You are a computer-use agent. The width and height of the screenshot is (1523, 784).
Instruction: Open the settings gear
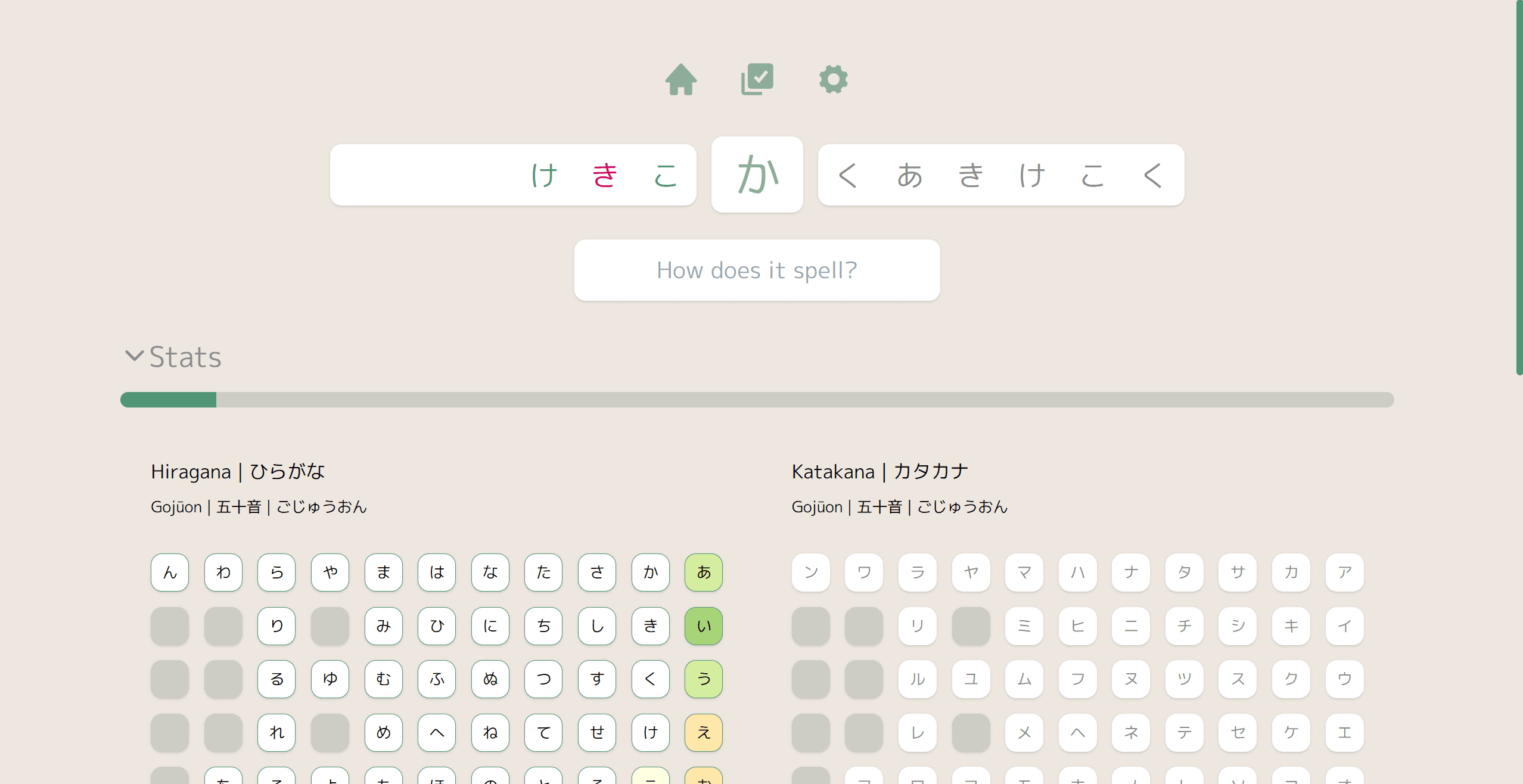coord(833,79)
